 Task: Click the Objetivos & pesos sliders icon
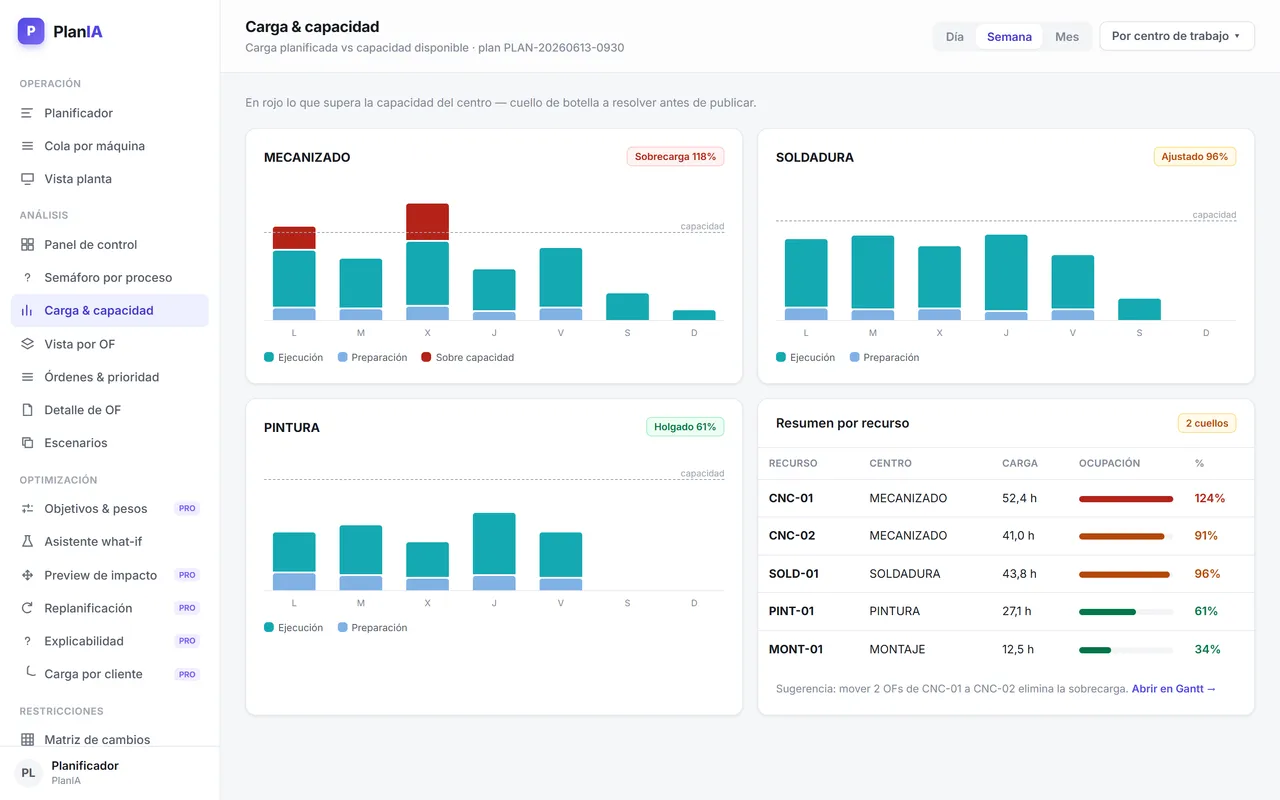[27, 509]
